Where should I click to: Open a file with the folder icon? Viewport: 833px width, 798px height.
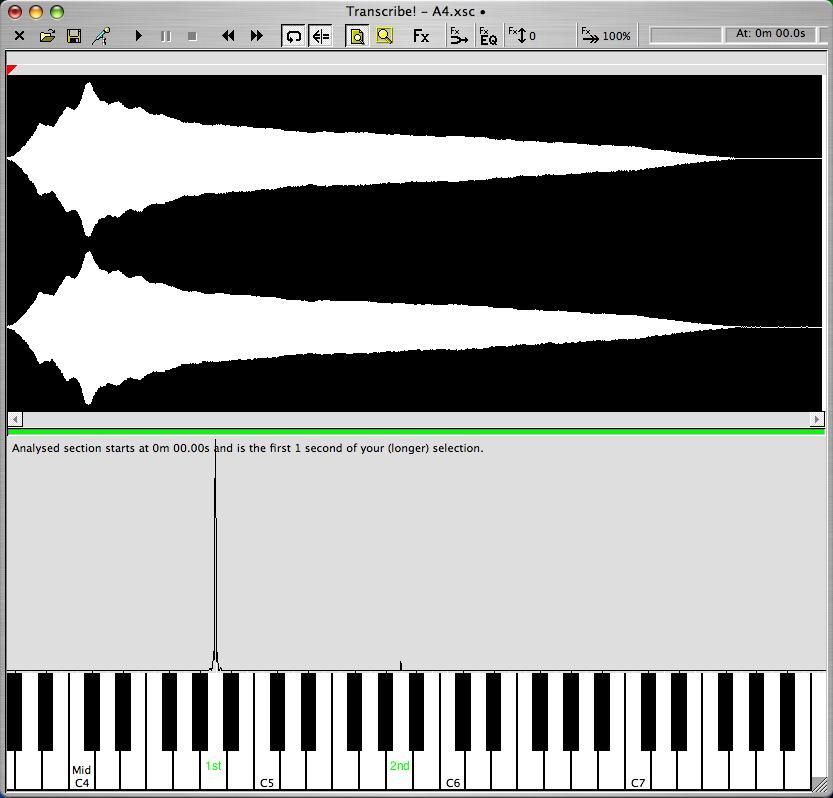[x=47, y=36]
